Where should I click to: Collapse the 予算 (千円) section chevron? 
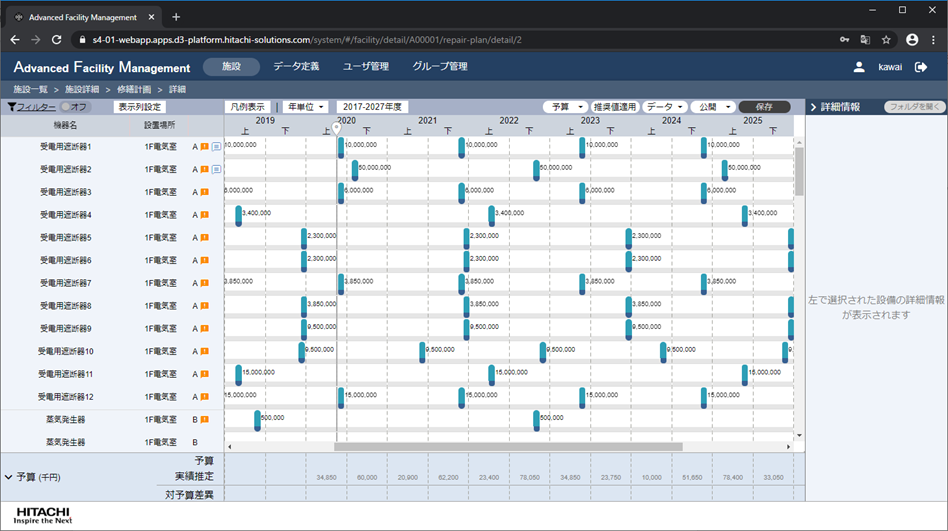coord(9,477)
